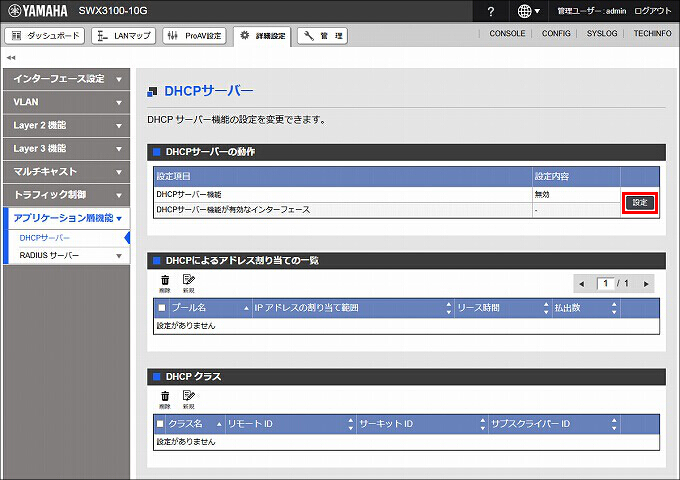
Task: Expand the マルチキャスト menu
Action: tap(66, 172)
